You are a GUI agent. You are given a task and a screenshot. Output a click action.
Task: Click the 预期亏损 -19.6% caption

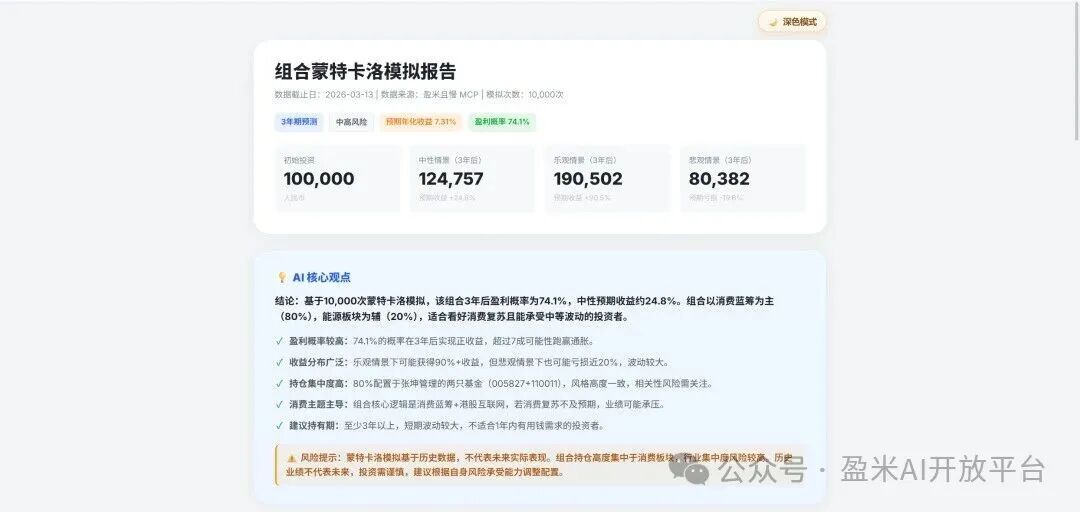pyautogui.click(x=716, y=198)
